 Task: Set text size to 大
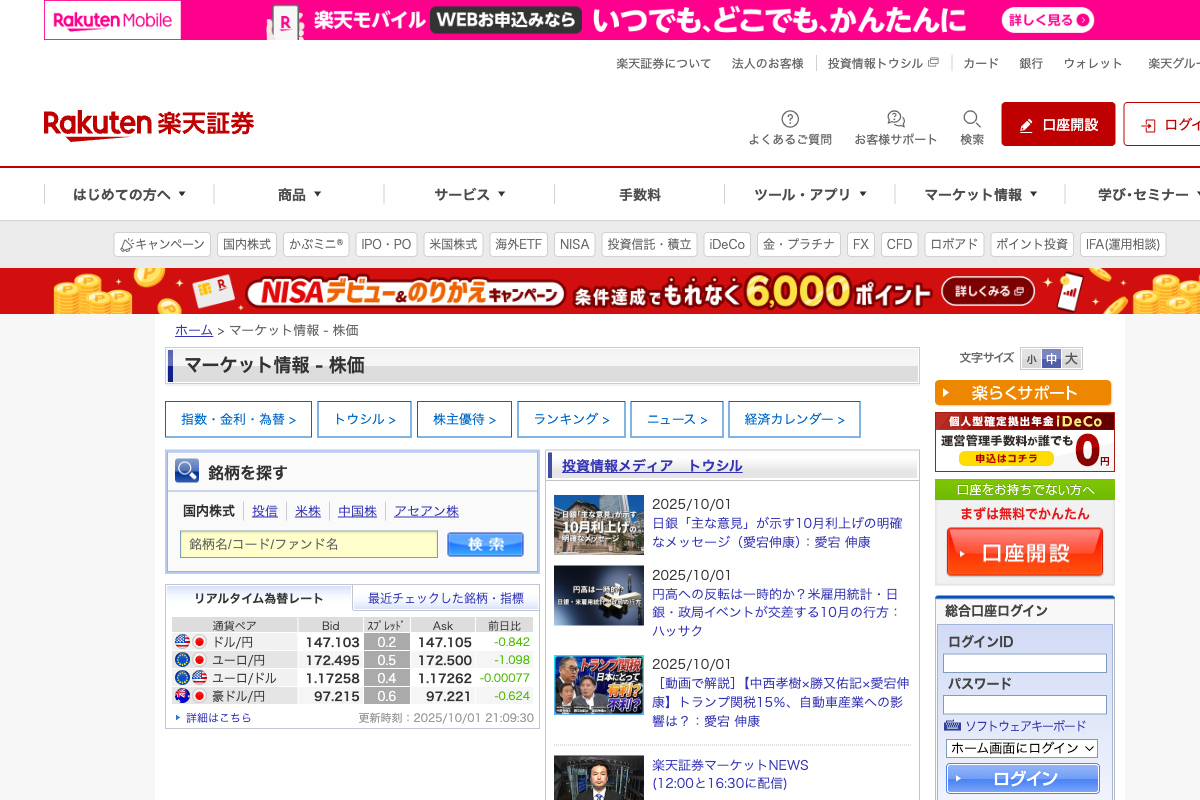point(1071,359)
